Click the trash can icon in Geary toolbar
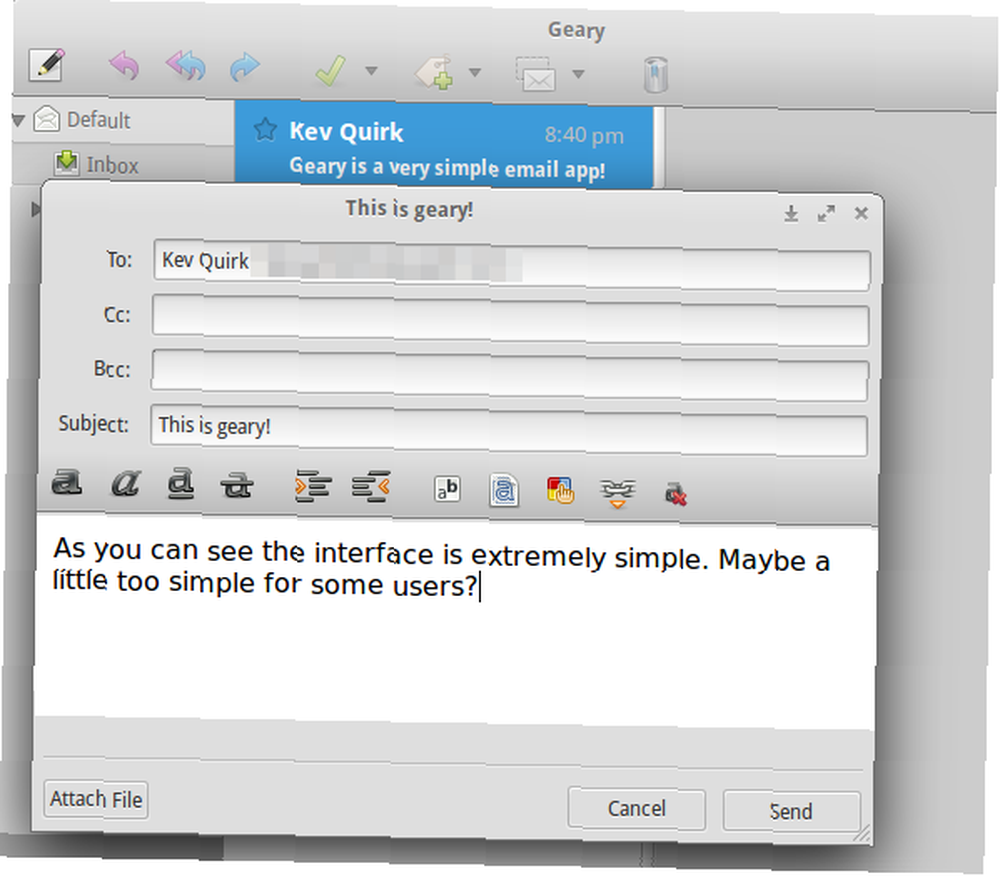1000x876 pixels. tap(656, 75)
